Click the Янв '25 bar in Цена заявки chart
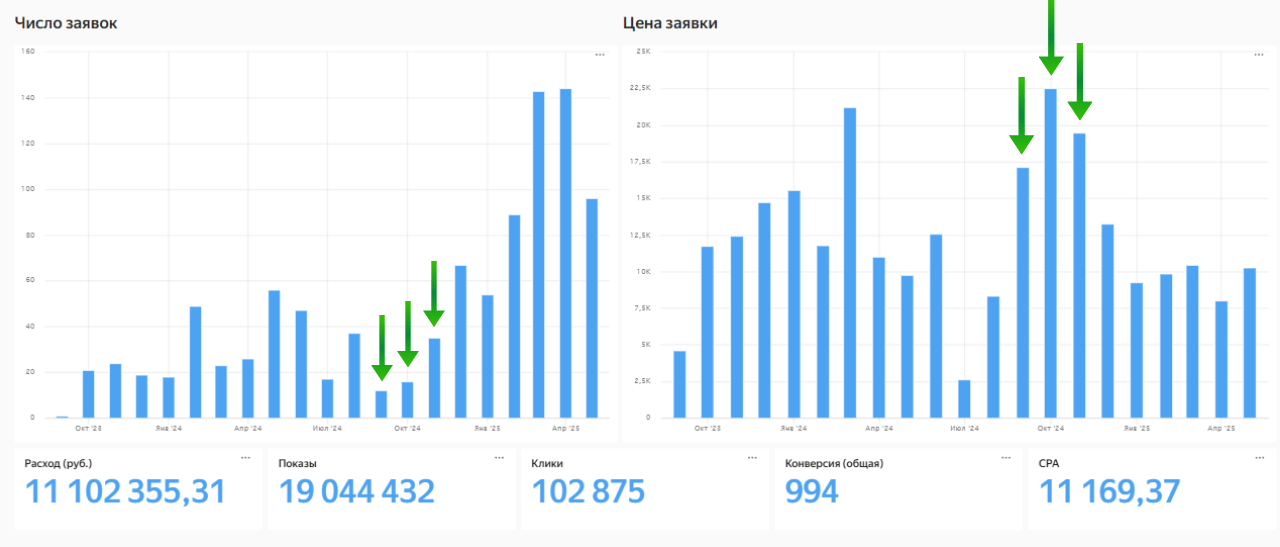 [x=1137, y=351]
